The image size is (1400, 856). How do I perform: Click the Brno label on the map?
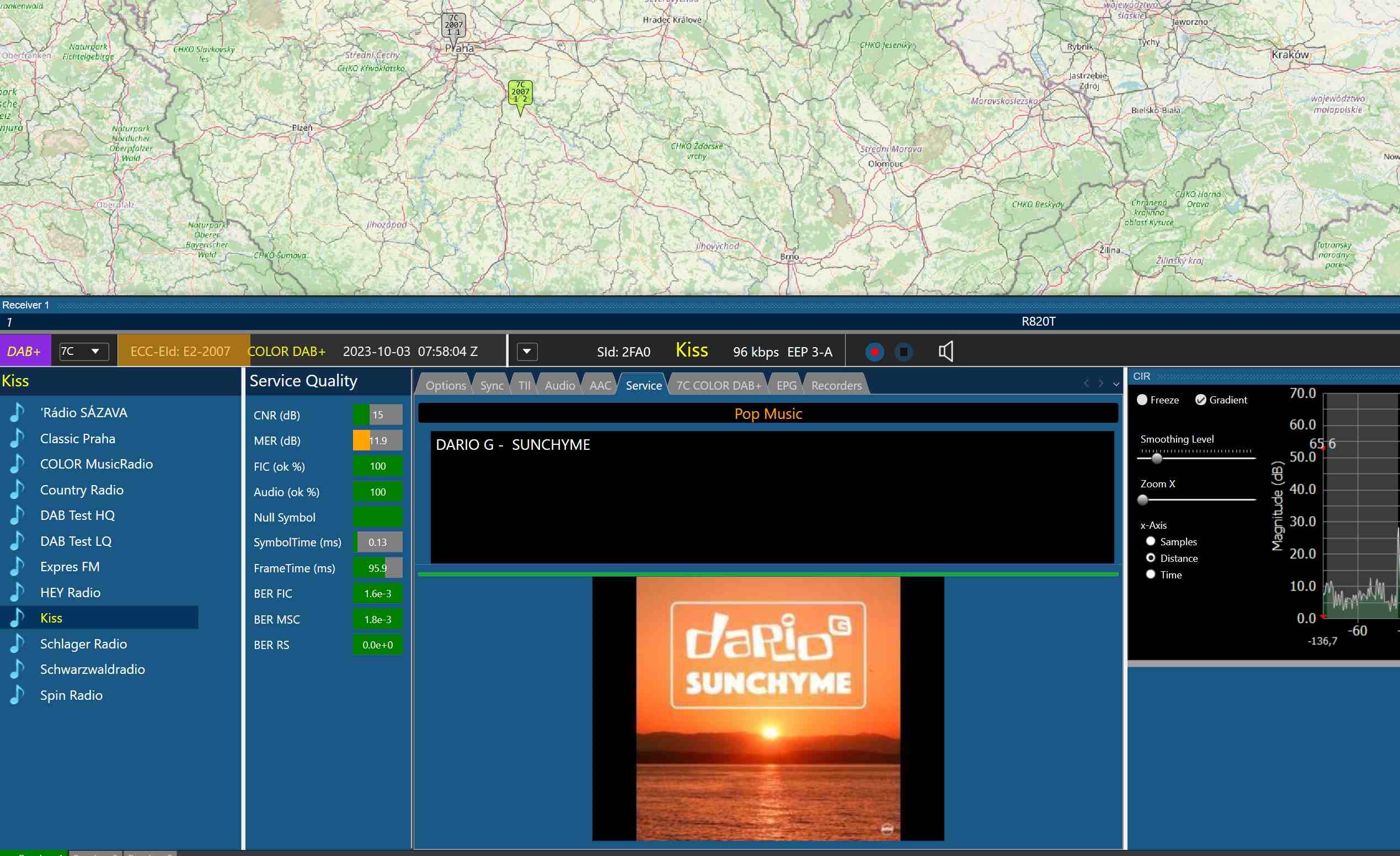point(789,256)
